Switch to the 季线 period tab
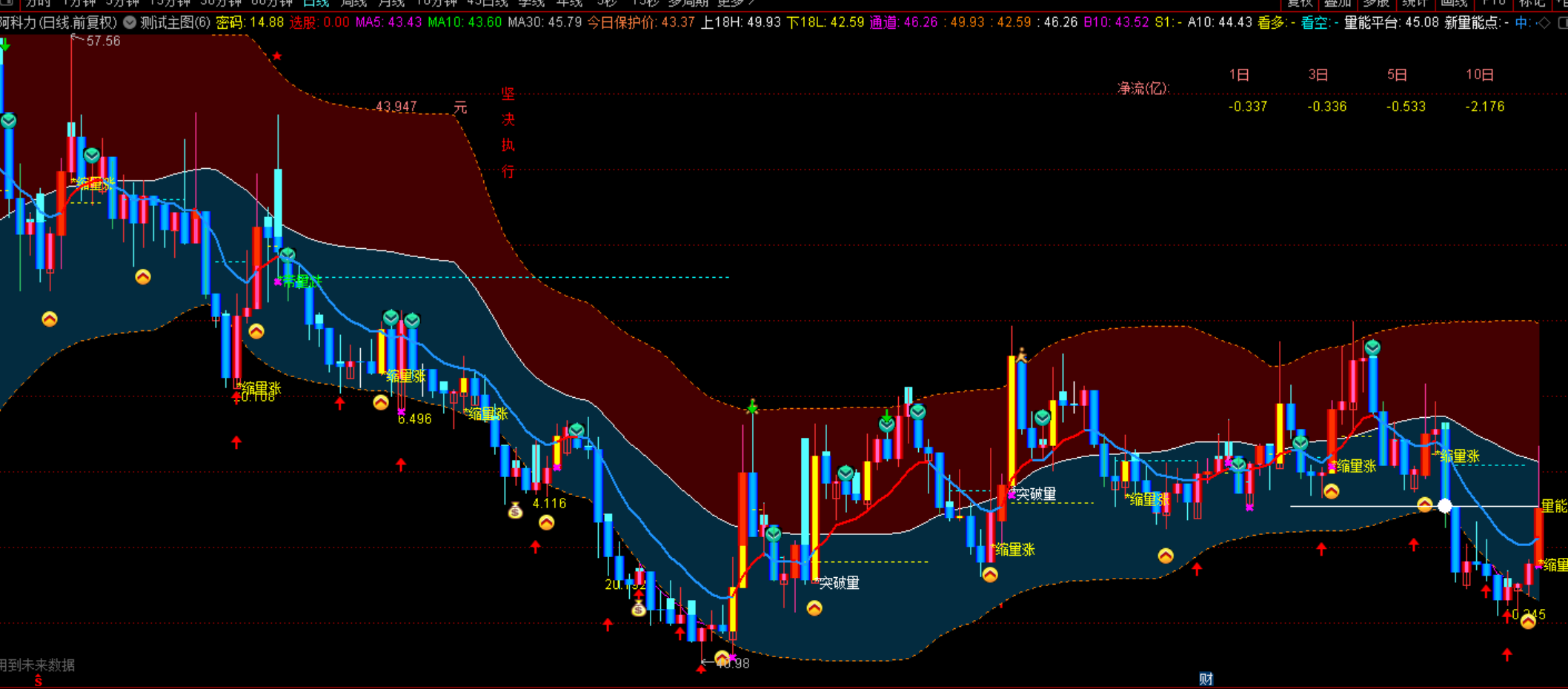The height and width of the screenshot is (689, 1568). tap(531, 4)
